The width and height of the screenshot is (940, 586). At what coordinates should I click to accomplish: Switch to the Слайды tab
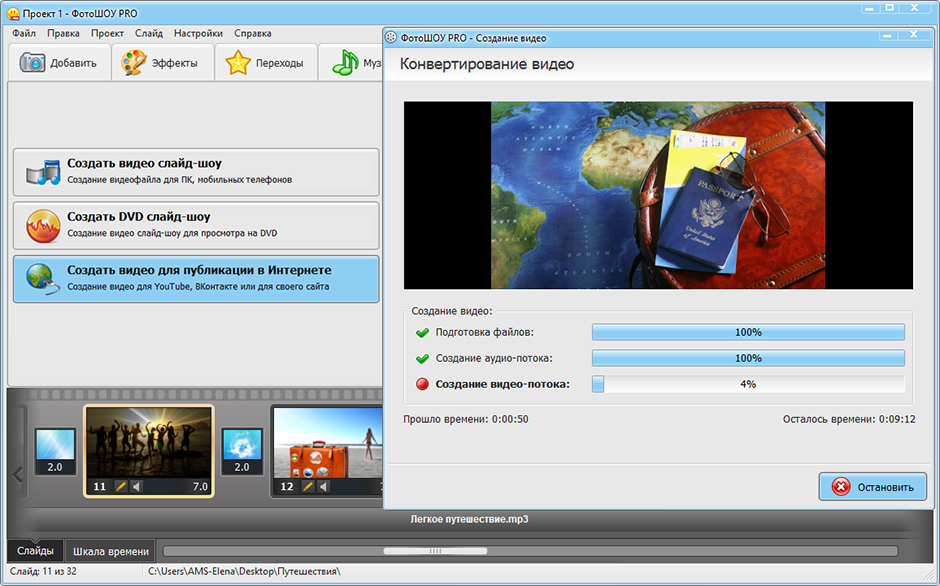pos(35,551)
